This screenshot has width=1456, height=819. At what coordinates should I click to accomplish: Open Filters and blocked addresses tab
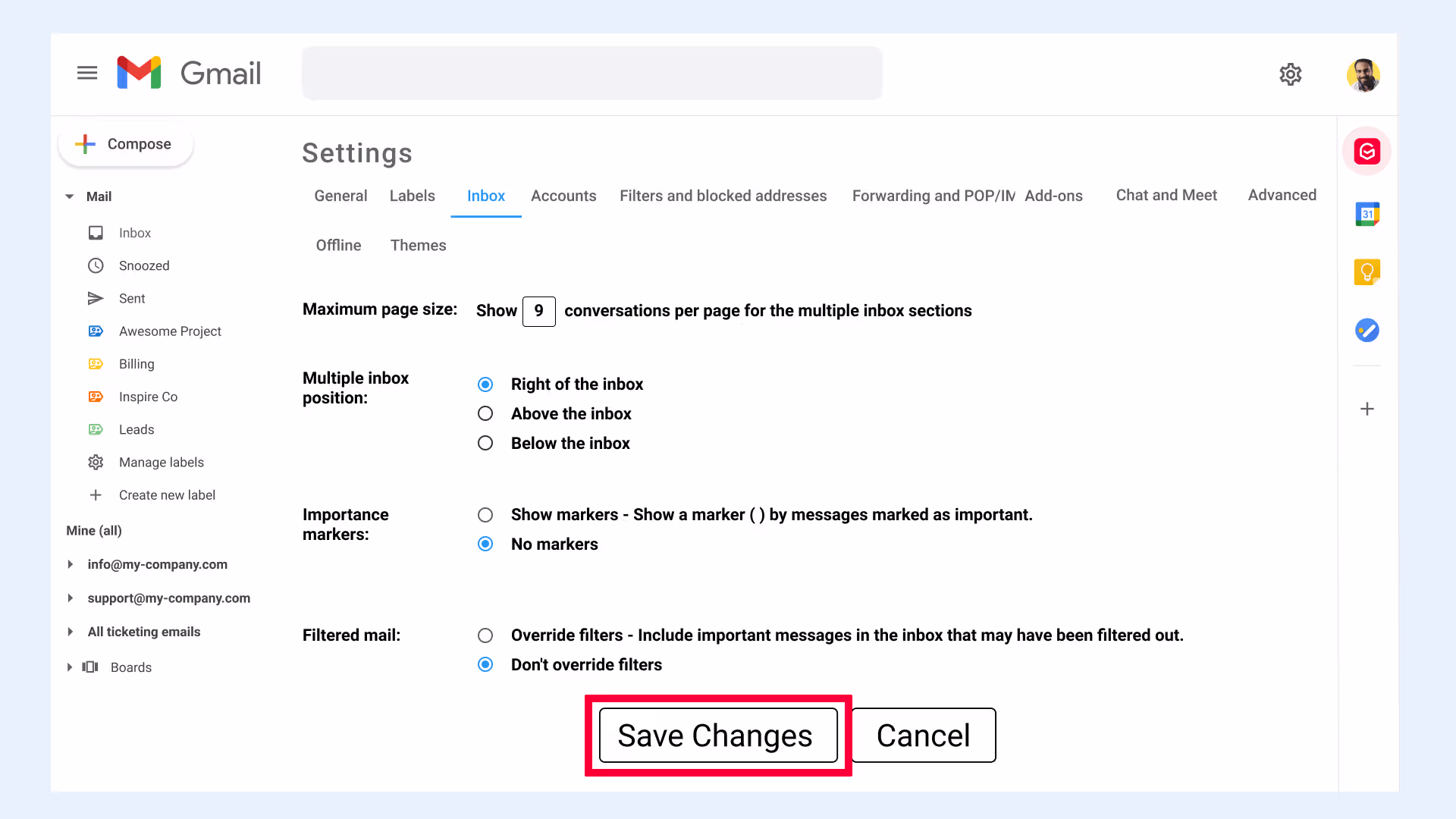723,196
